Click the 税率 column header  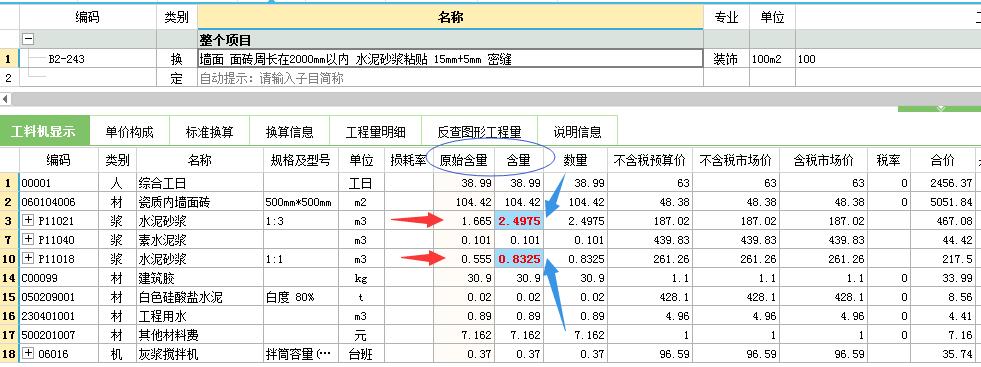point(888,161)
